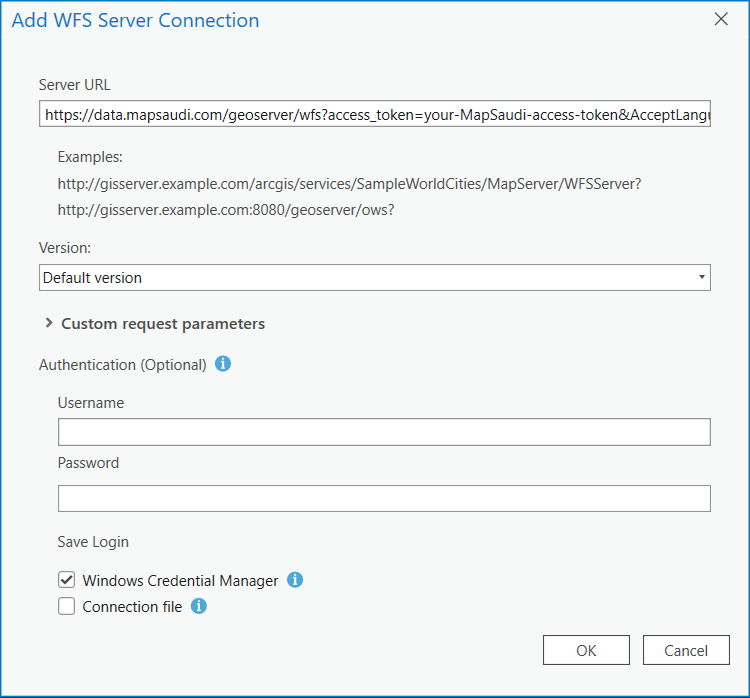The image size is (750, 698).
Task: Click the Server URL input field
Action: tap(375, 116)
